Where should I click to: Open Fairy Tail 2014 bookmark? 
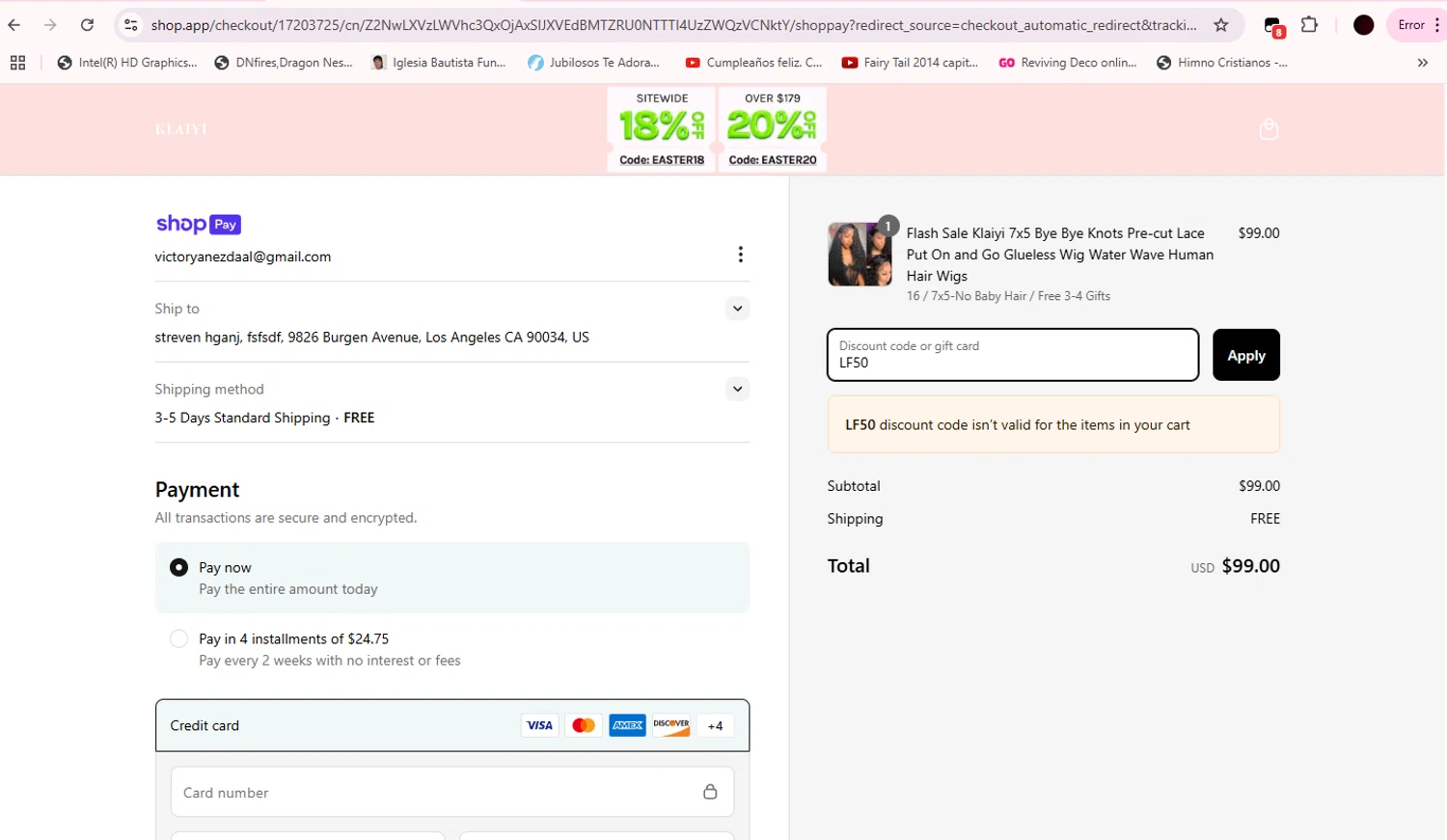910,63
